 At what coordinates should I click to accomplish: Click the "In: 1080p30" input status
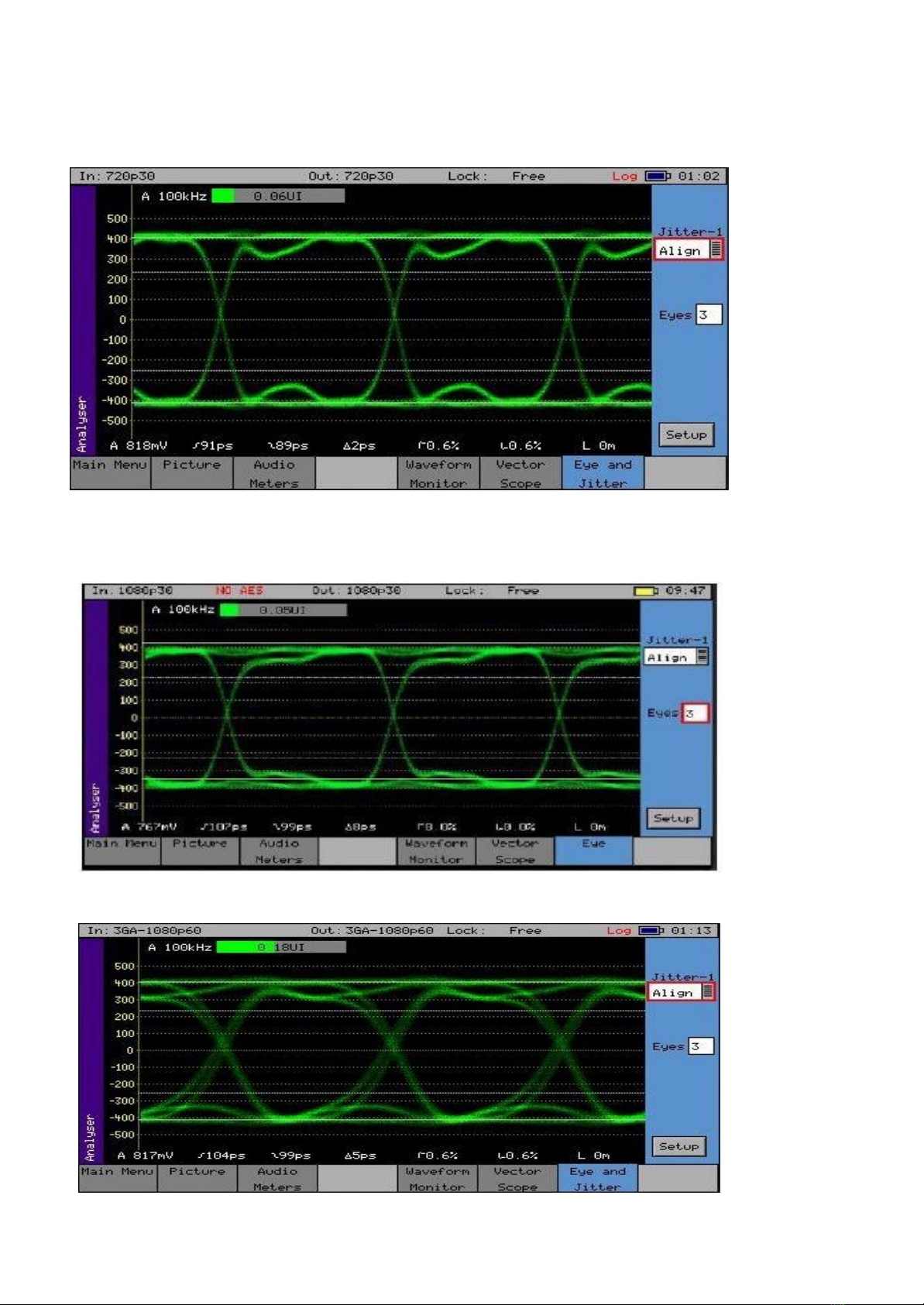(132, 590)
